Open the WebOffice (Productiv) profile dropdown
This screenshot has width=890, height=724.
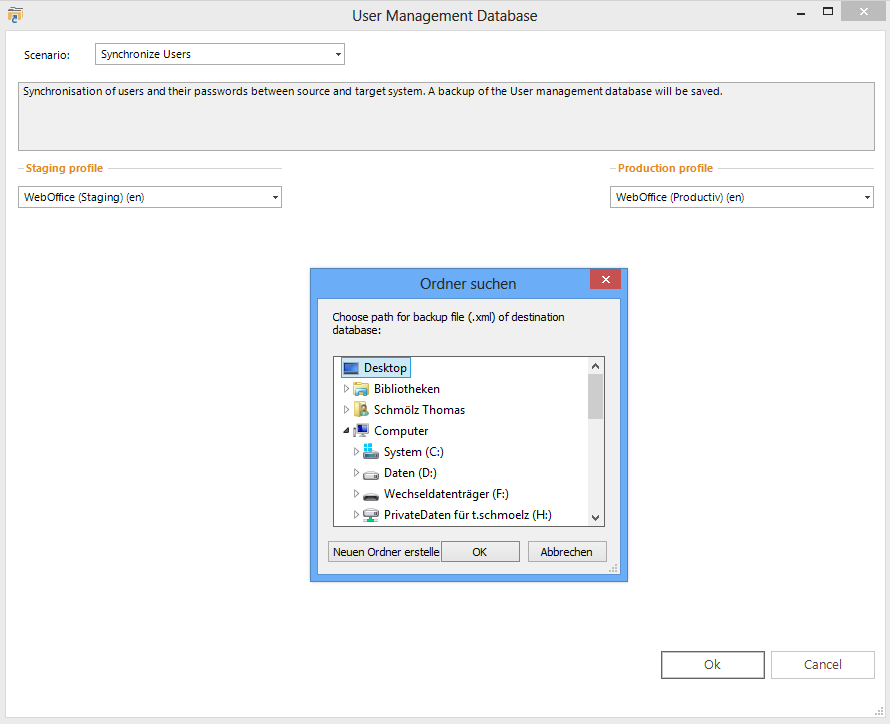point(866,197)
